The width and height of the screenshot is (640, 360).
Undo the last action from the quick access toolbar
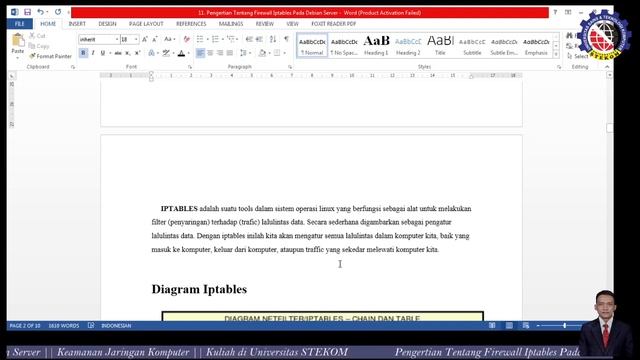point(40,12)
